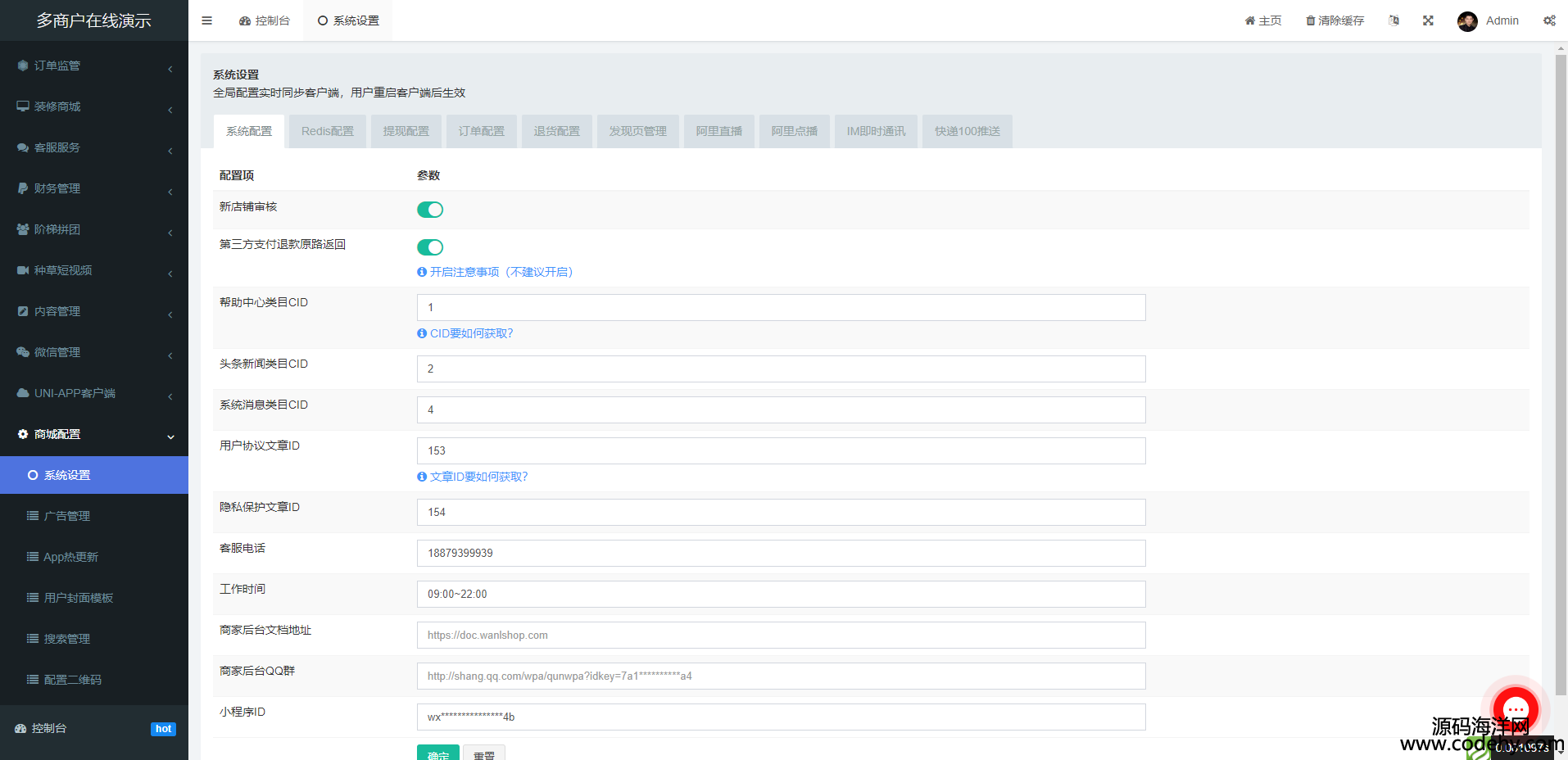
Task: Click the 财务管理 PayPal icon
Action: click(23, 188)
